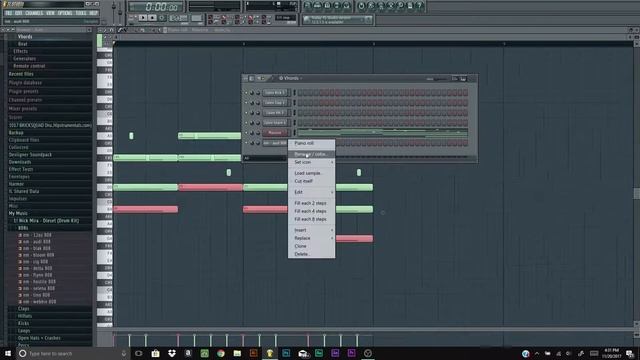Choose Fill each 2 steps

point(311,203)
